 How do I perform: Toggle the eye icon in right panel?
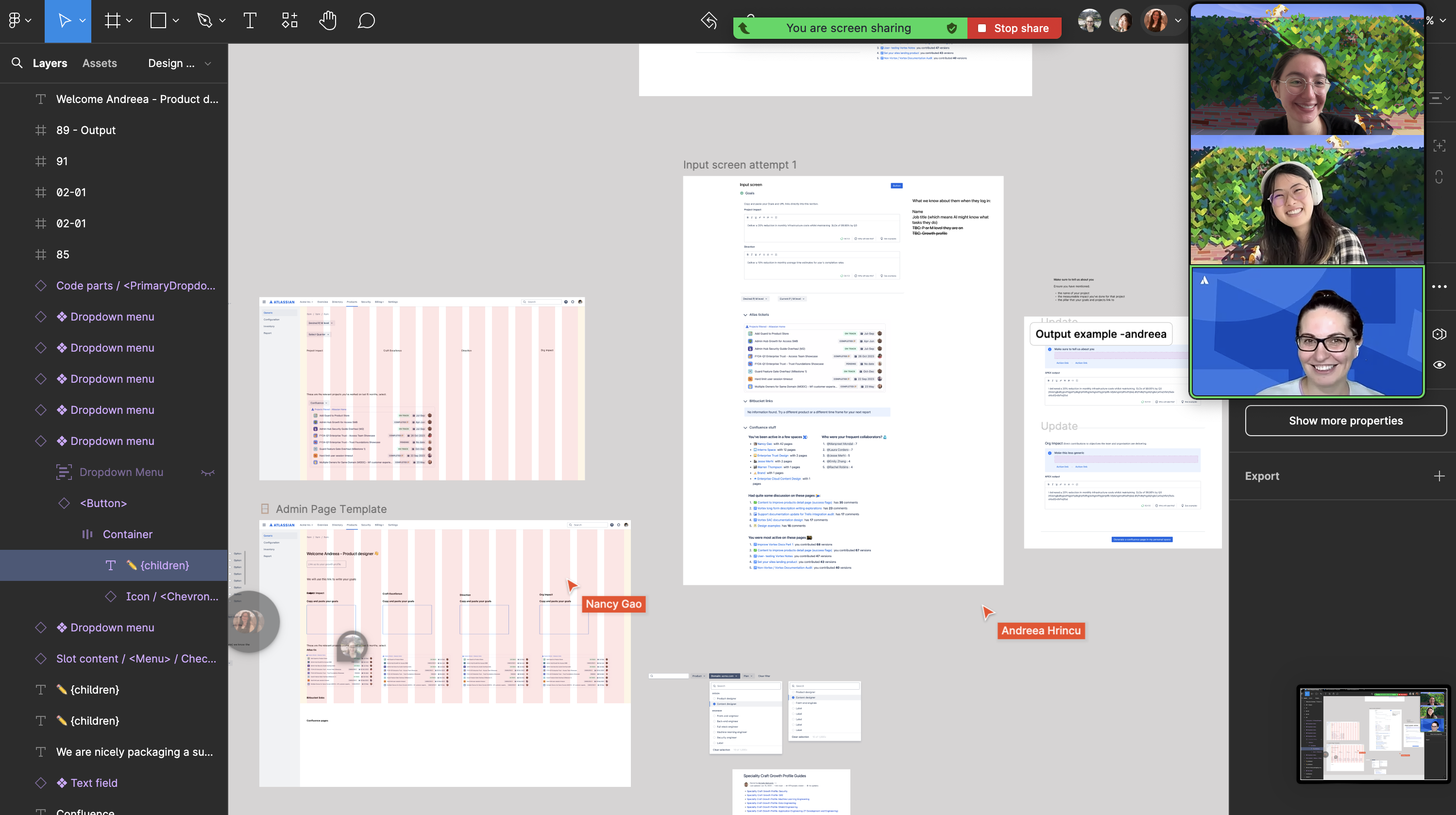click(x=1439, y=365)
